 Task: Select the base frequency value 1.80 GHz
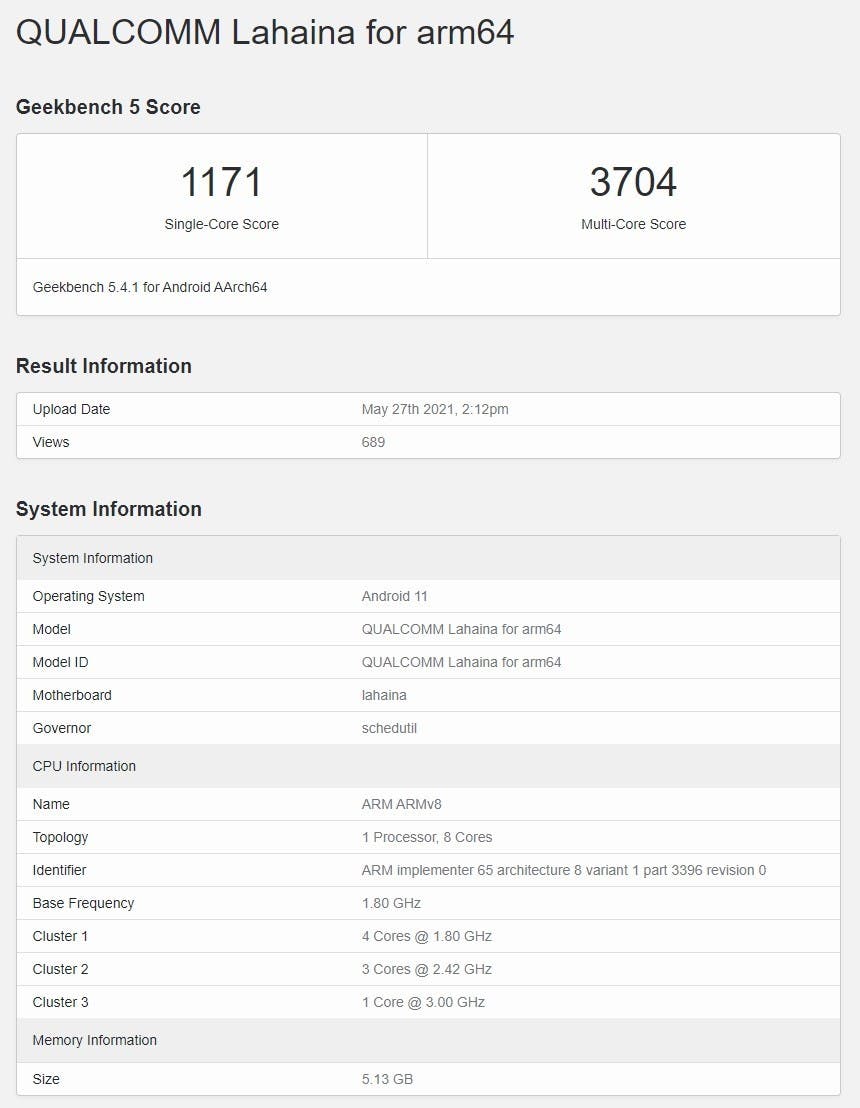click(x=391, y=903)
